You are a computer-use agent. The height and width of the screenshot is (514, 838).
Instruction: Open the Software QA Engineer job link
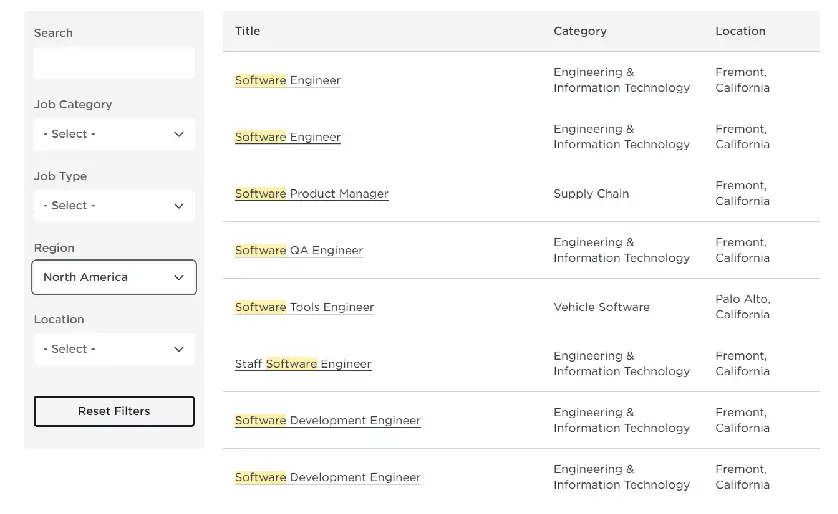pos(299,250)
